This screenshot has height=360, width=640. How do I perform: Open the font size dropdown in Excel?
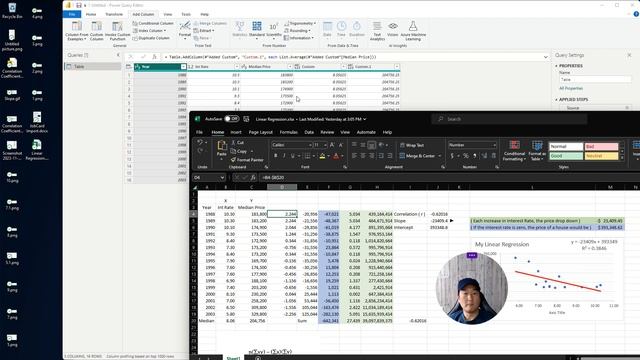tap(325, 145)
